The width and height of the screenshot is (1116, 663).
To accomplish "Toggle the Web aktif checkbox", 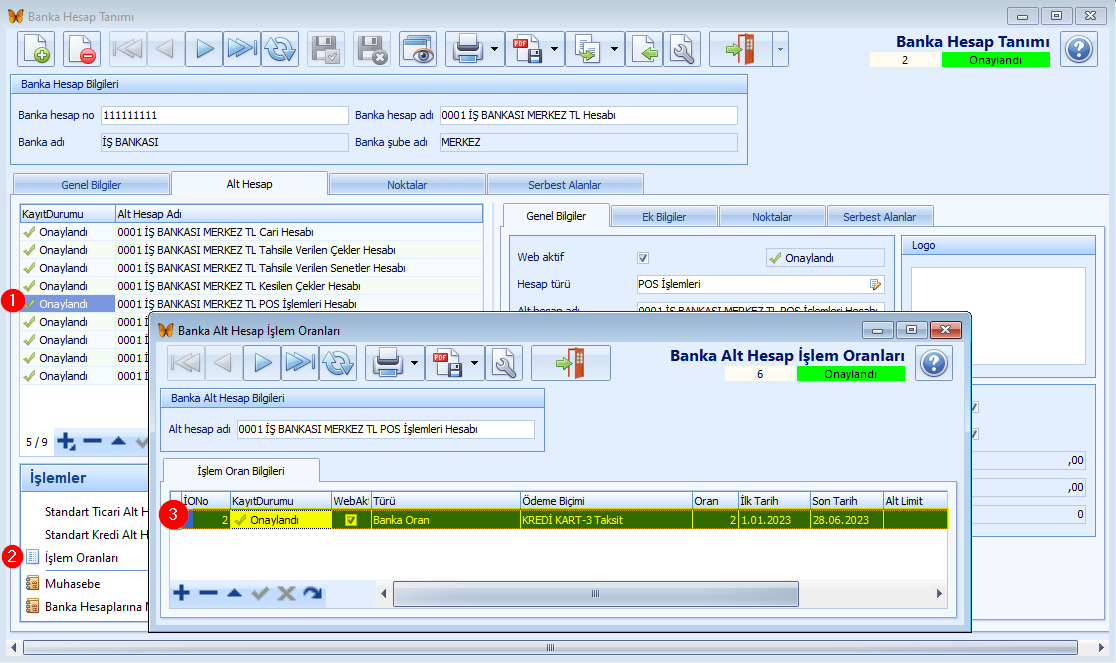I will click(x=643, y=257).
